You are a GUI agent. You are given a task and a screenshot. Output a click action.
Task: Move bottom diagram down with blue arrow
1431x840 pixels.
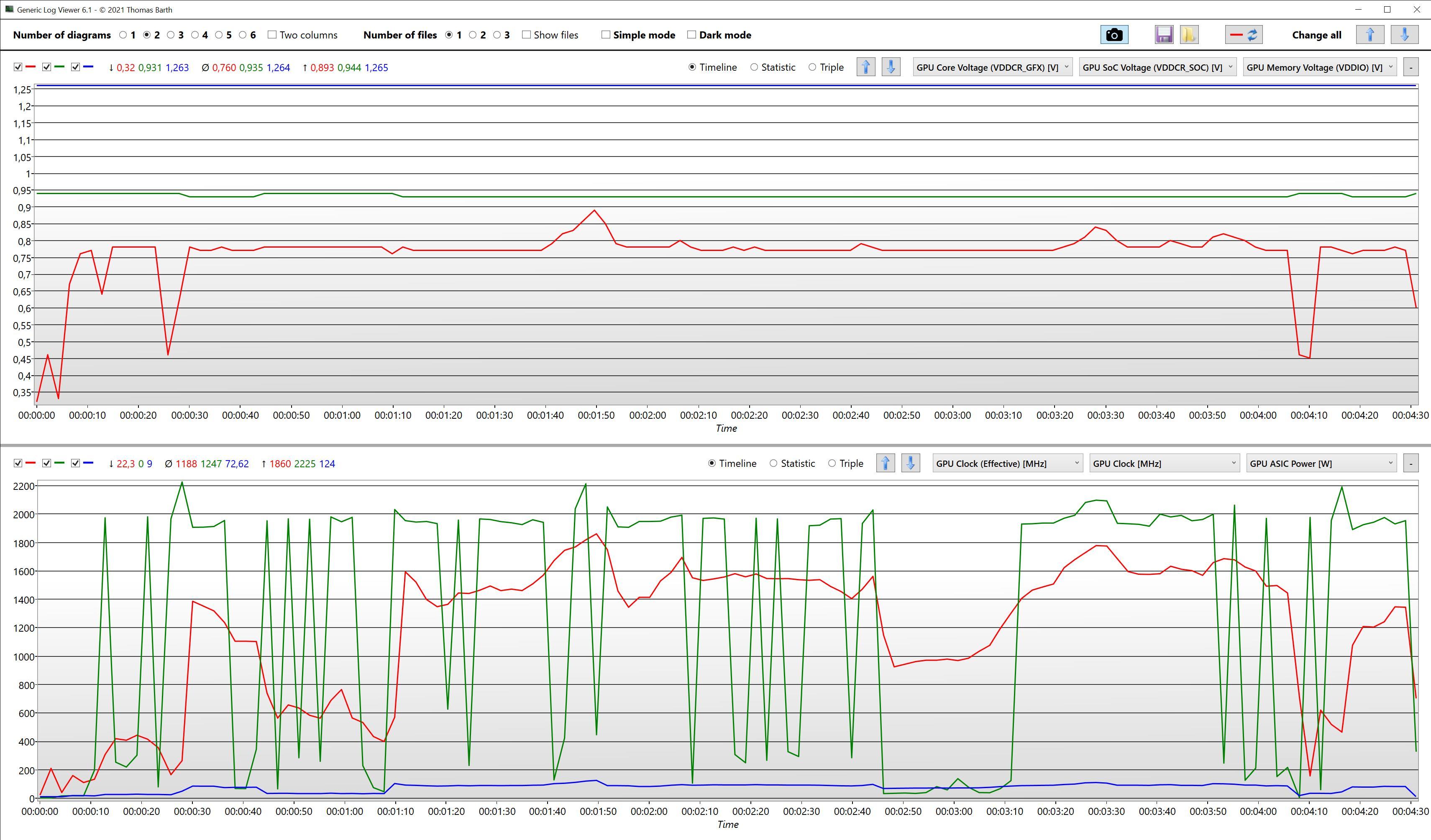(911, 464)
